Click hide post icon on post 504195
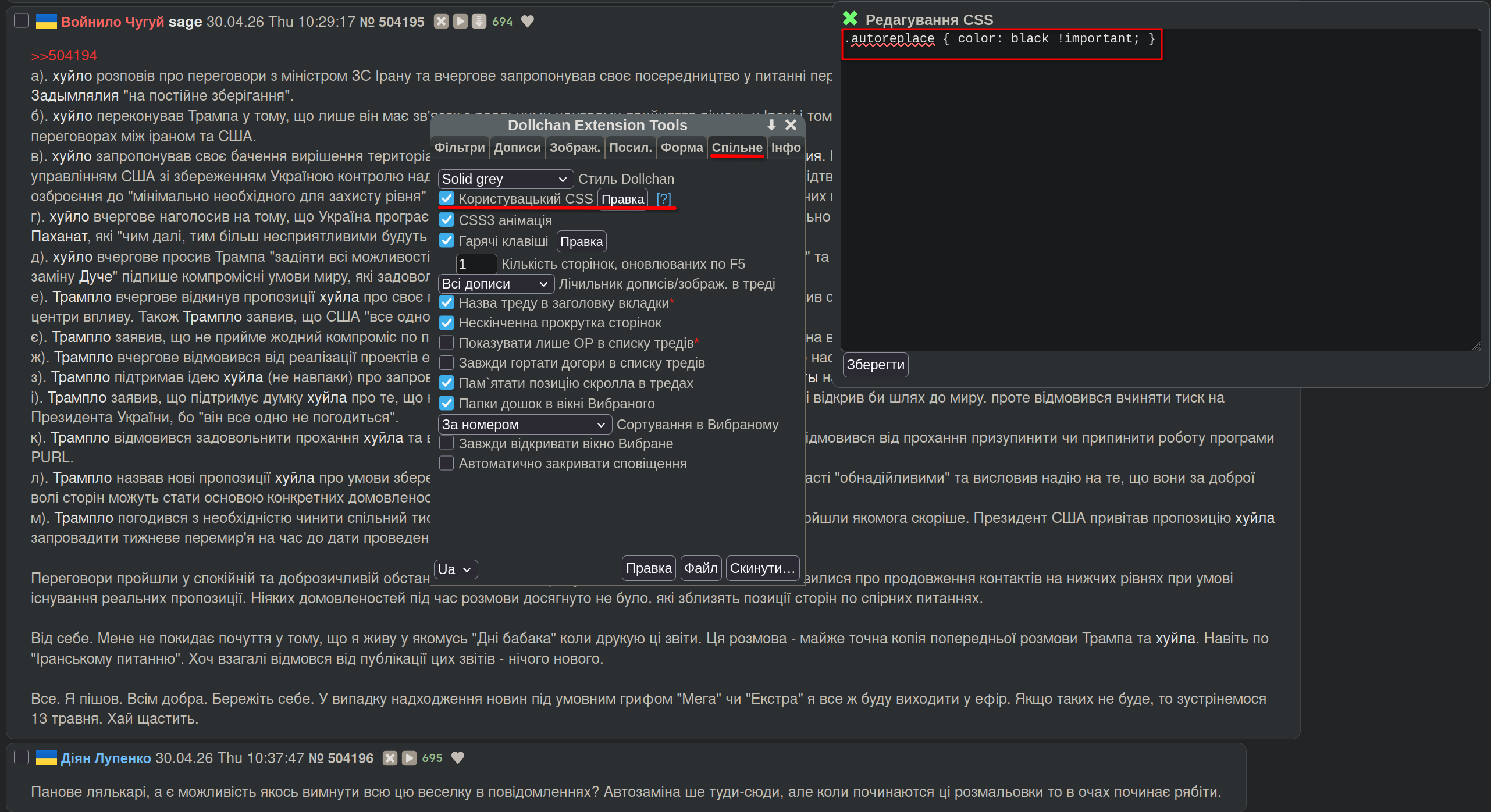The height and width of the screenshot is (812, 1491). (441, 22)
